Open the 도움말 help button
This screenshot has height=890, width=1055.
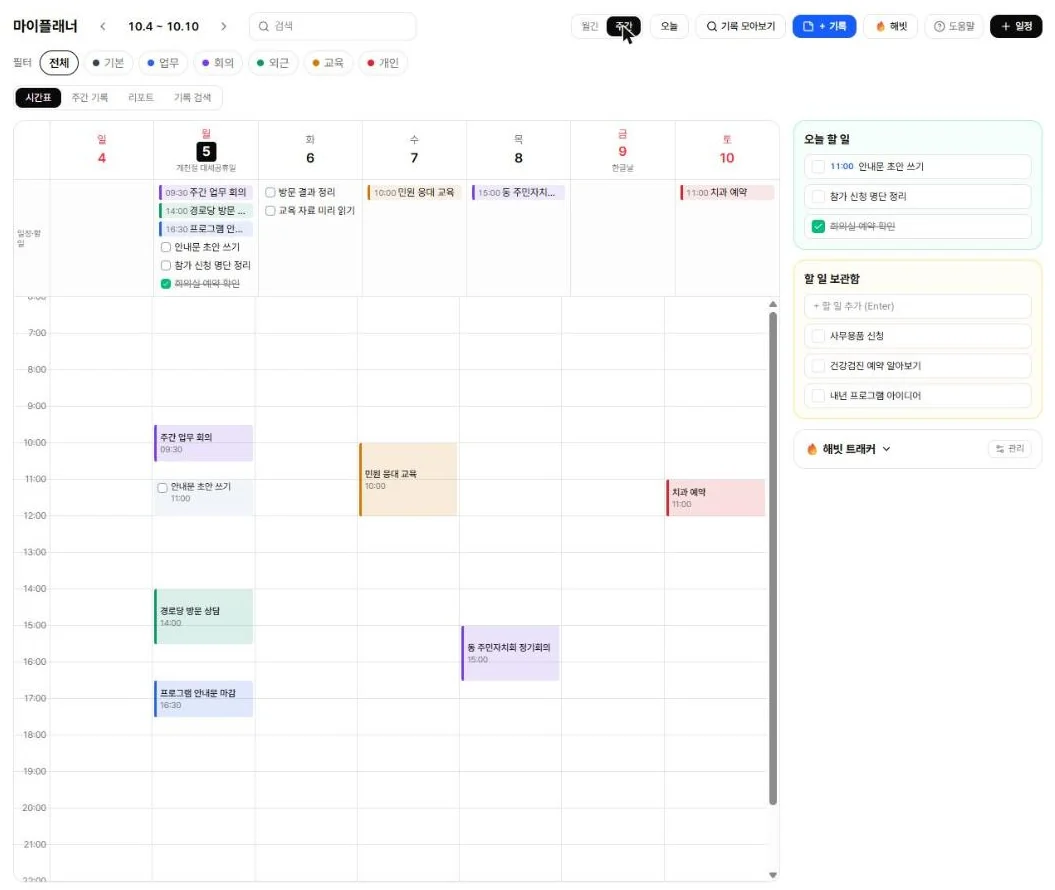954,26
